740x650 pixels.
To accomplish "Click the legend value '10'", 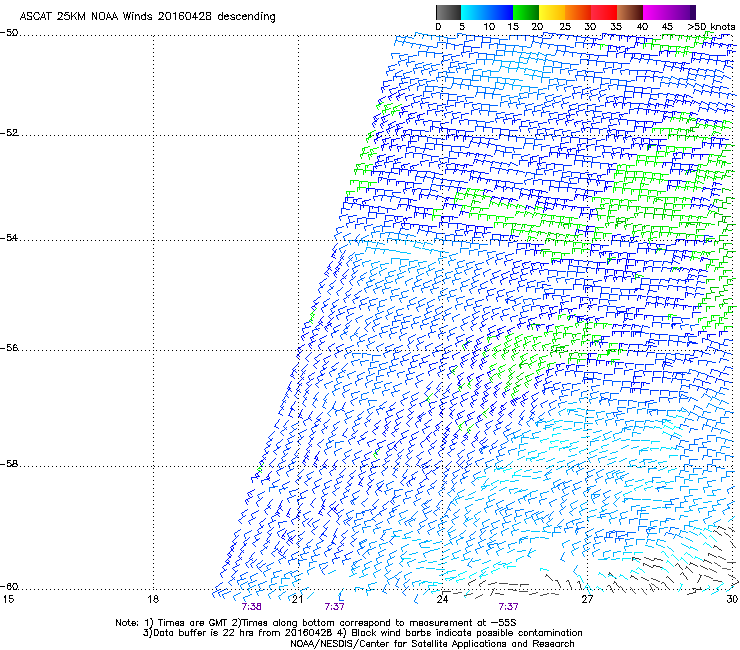I will pyautogui.click(x=489, y=27).
